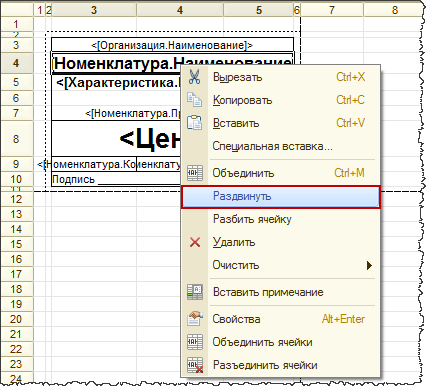Select Разъединить ячейки menu item
The image size is (426, 389).
pos(280,365)
